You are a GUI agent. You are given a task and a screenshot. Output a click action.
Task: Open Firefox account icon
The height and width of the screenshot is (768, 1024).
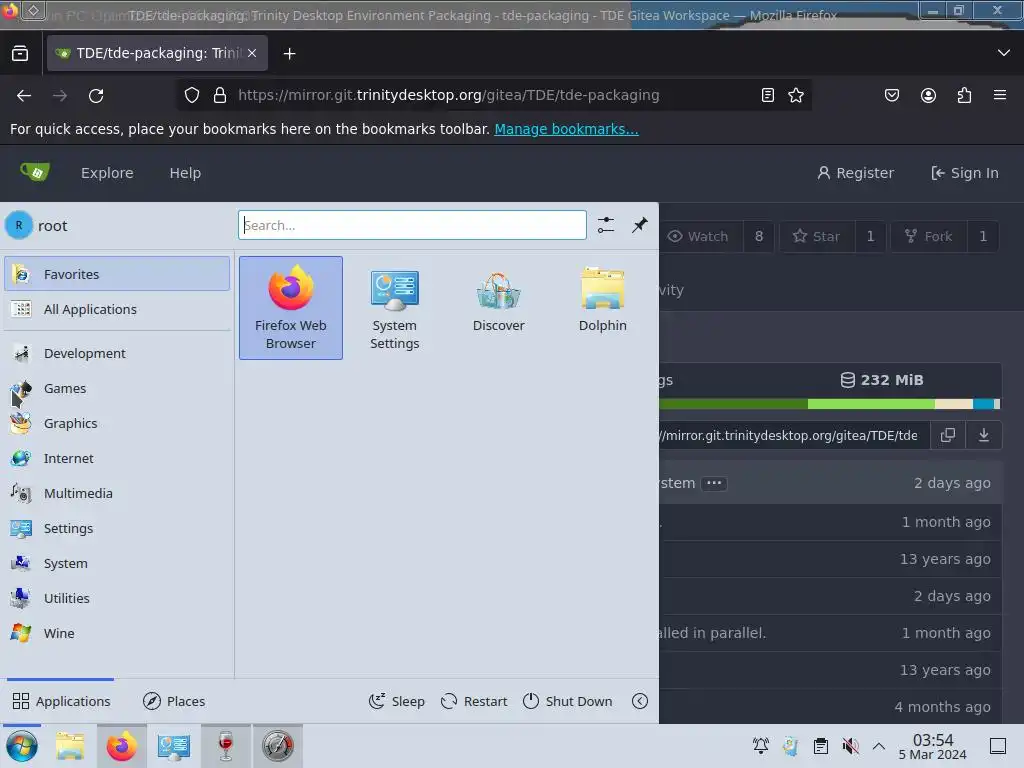(928, 95)
